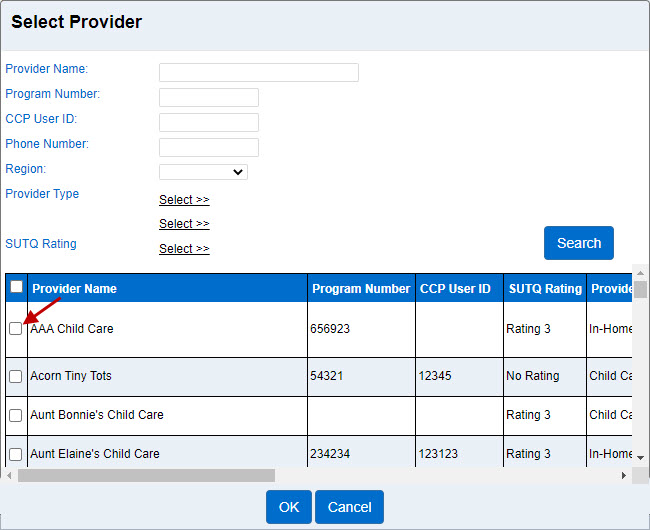Viewport: 650px width, 530px height.
Task: Click the vertical scrollbar thumb
Action: [x=640, y=289]
